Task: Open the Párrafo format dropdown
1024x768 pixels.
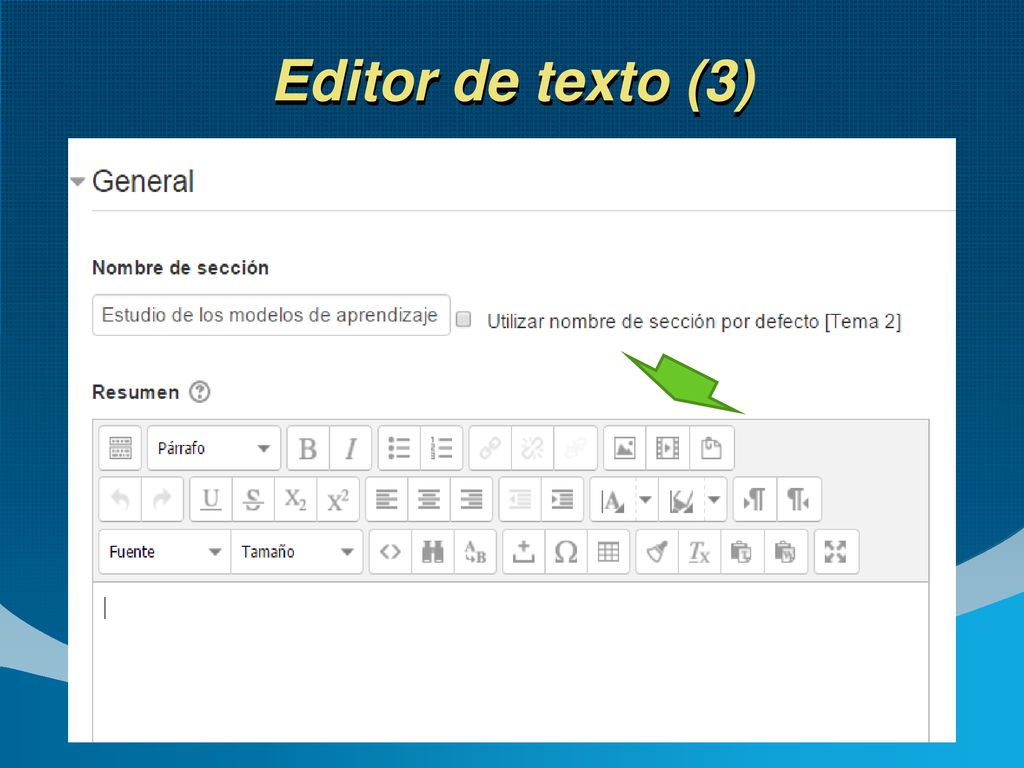Action: [214, 448]
